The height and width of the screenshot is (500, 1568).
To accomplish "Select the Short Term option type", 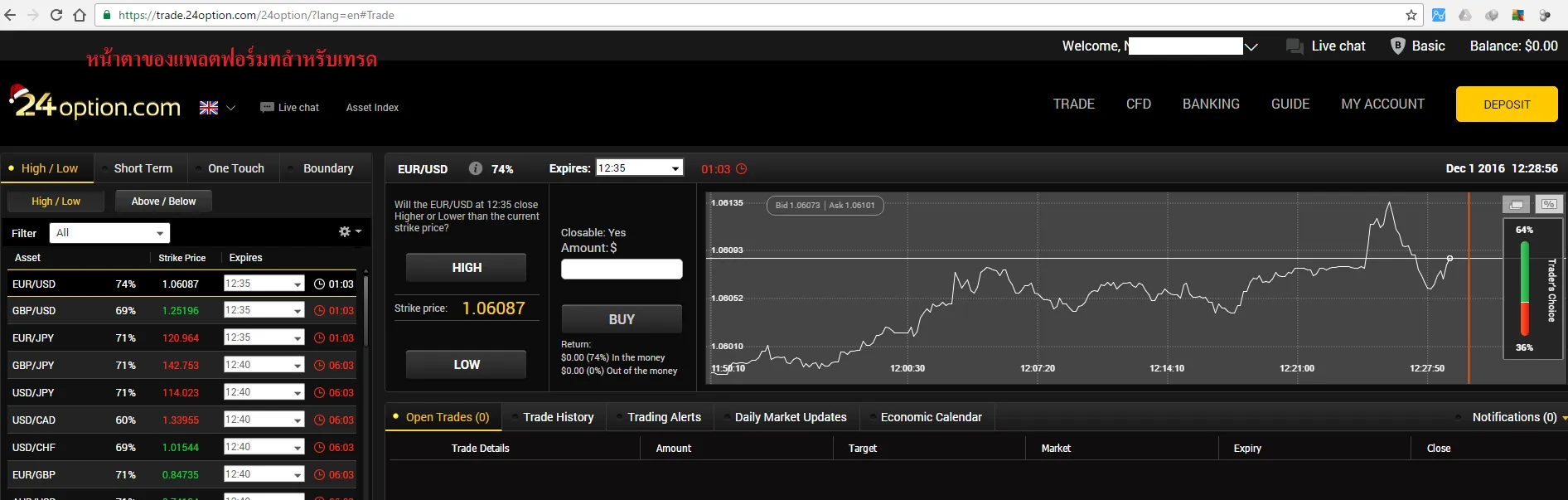I will (x=143, y=168).
